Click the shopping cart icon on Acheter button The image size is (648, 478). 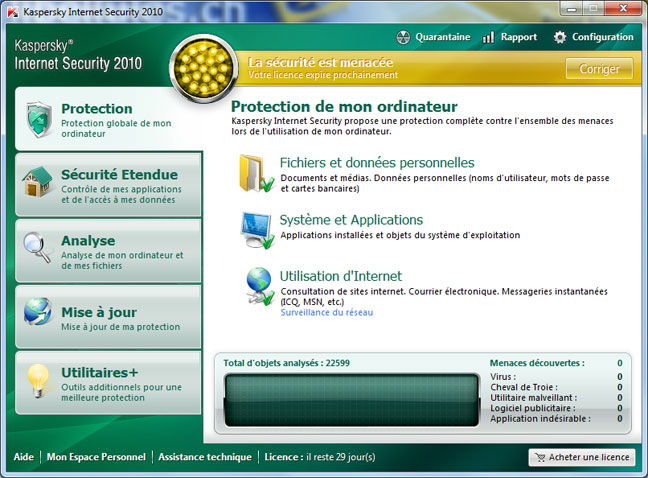[x=540, y=457]
